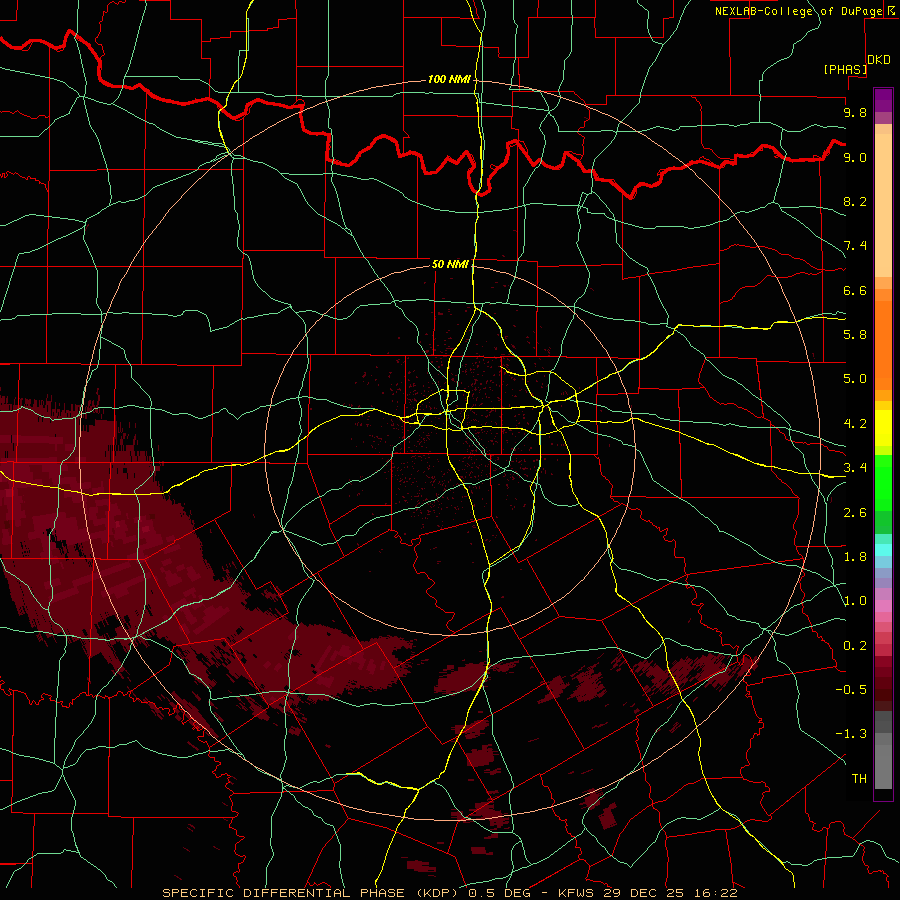Click the 50 NMI range ring label
This screenshot has width=900, height=900.
coord(450,264)
